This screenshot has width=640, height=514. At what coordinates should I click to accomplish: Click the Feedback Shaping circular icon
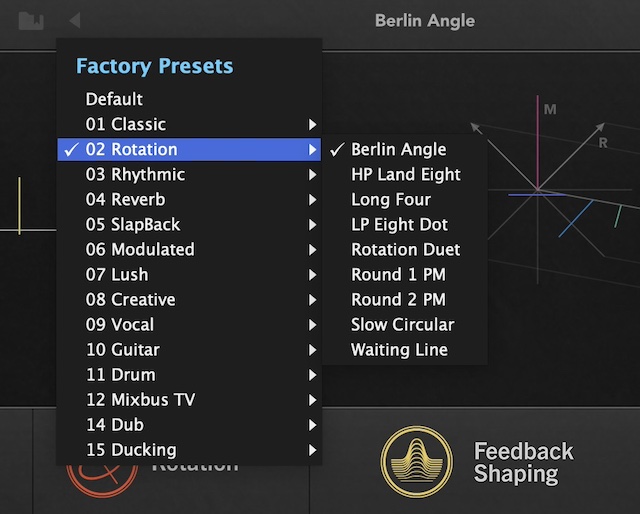pos(417,462)
